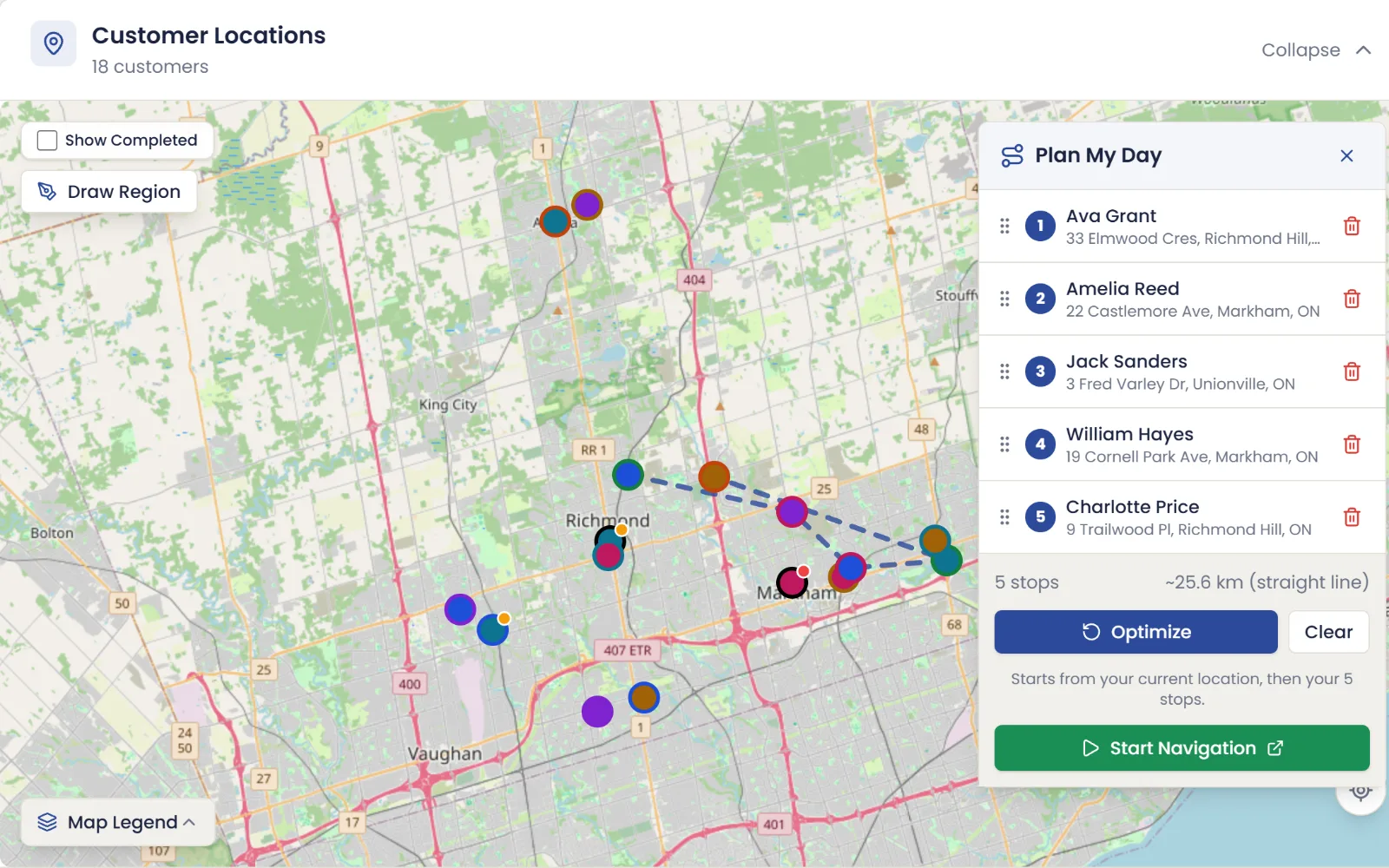Select the blue pink-ringed marker near Markham
Viewport: 1389px width, 868px height.
[x=850, y=568]
